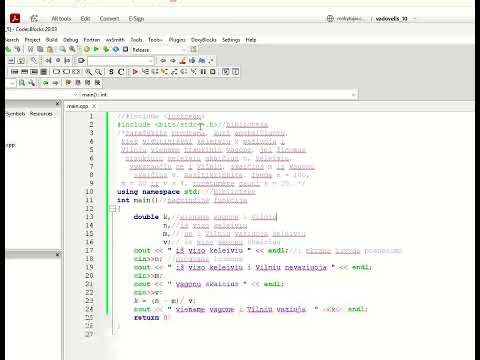
Task: Click the Stop debugger square icon
Action: tap(213, 72)
